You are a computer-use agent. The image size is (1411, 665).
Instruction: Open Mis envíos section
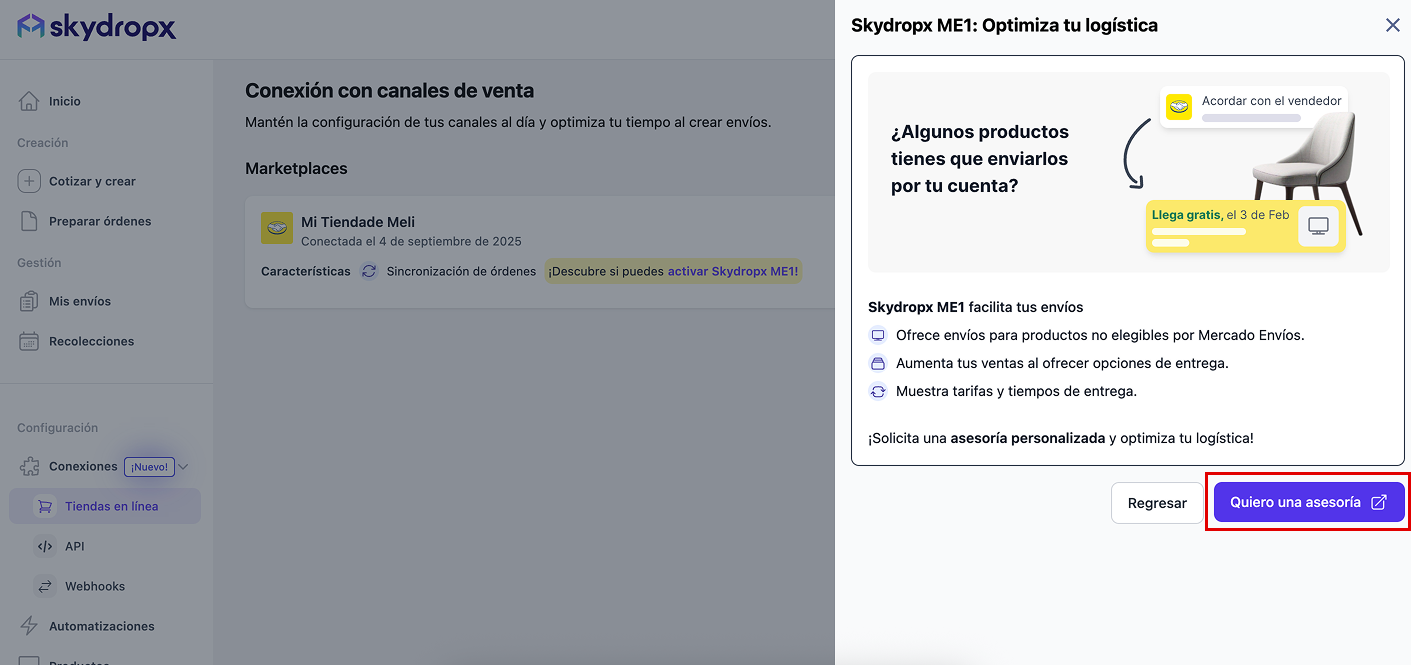pyautogui.click(x=80, y=301)
